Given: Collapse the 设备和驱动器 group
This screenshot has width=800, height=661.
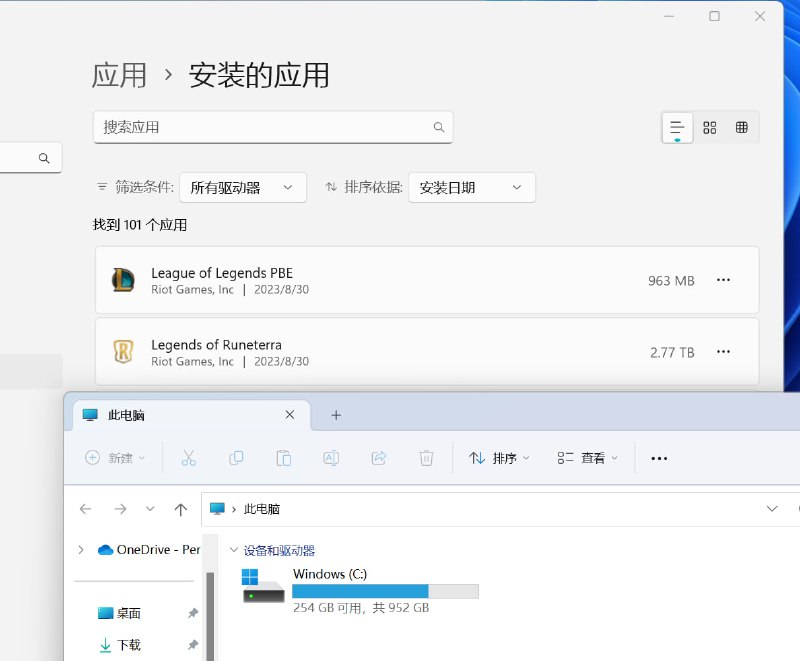Looking at the screenshot, I should click(234, 550).
